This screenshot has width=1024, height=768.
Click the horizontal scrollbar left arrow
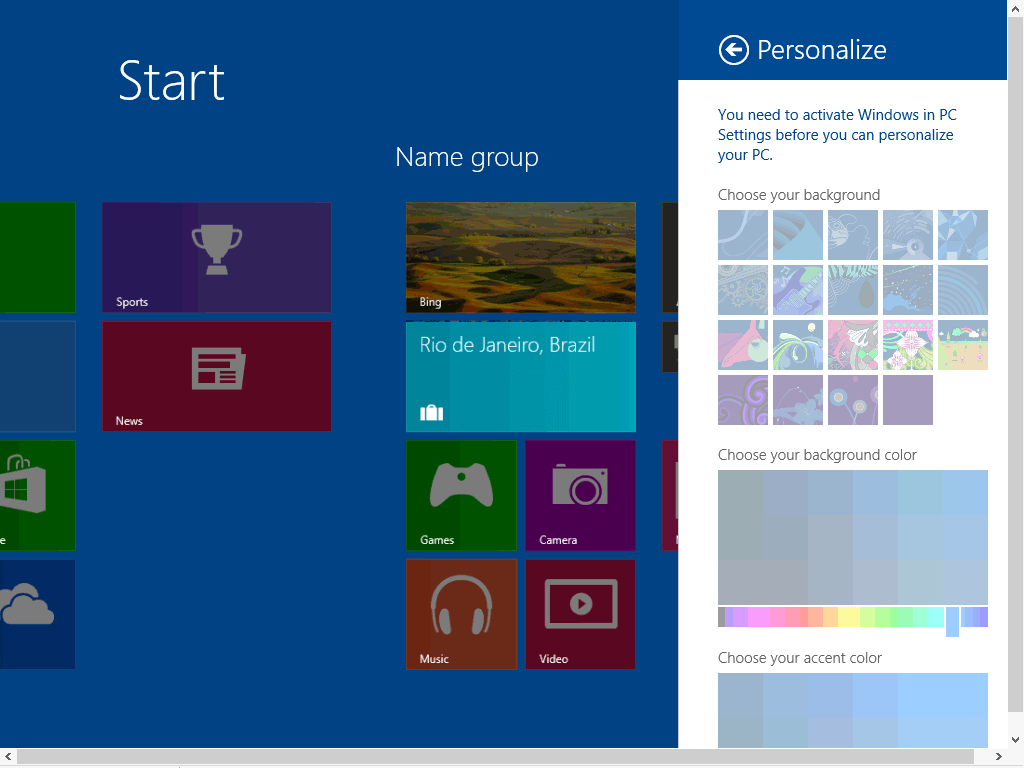click(8, 757)
